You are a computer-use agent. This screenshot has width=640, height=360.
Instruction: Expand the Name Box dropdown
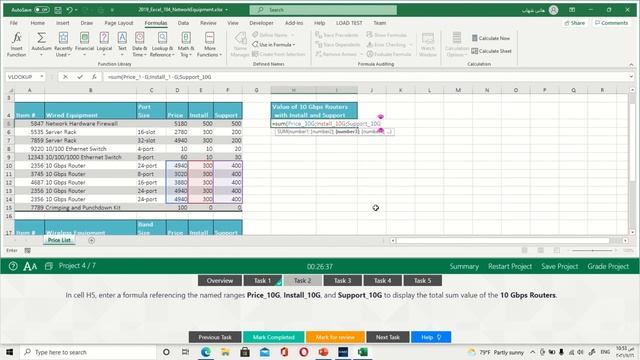[x=42, y=77]
